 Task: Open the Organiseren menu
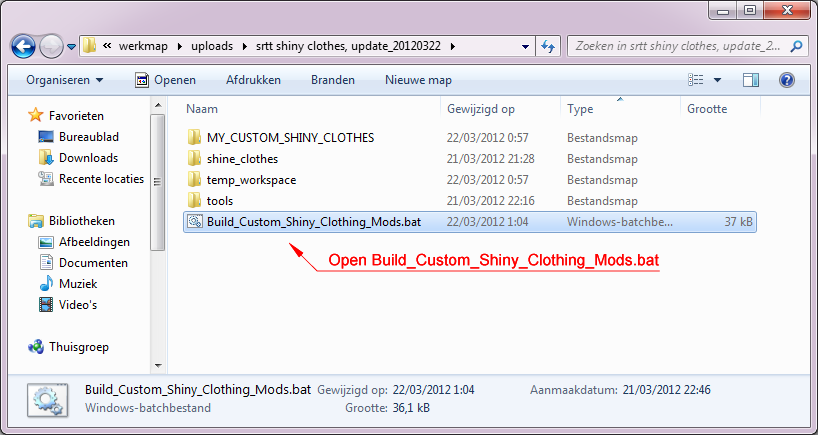(x=65, y=80)
